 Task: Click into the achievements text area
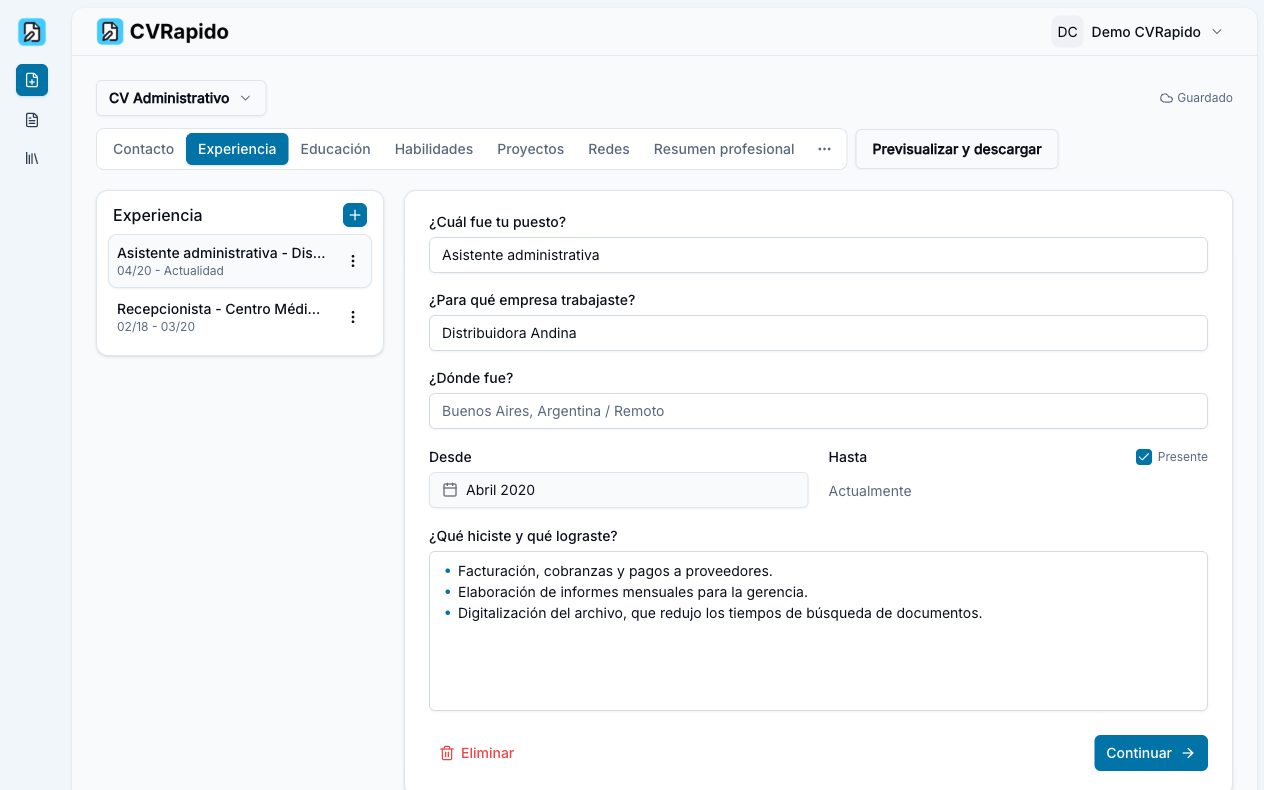[818, 631]
